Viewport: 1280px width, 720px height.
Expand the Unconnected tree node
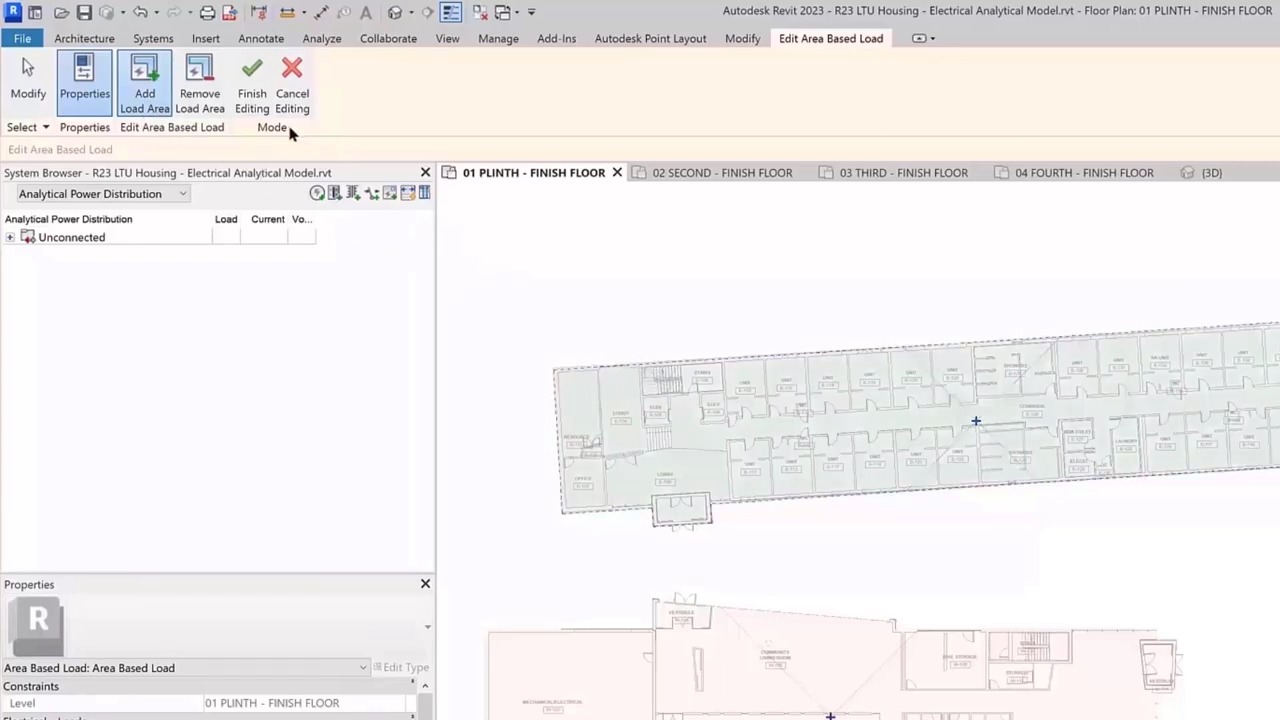10,237
